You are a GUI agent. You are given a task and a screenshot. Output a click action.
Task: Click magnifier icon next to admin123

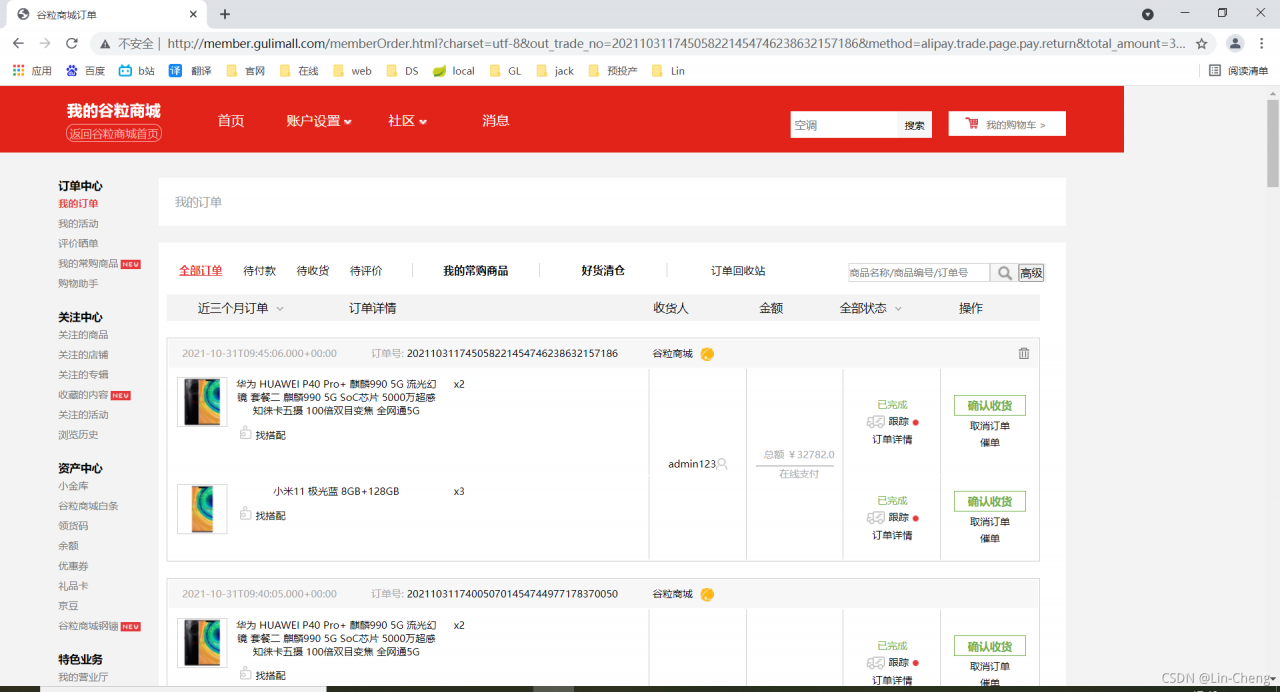coord(723,464)
